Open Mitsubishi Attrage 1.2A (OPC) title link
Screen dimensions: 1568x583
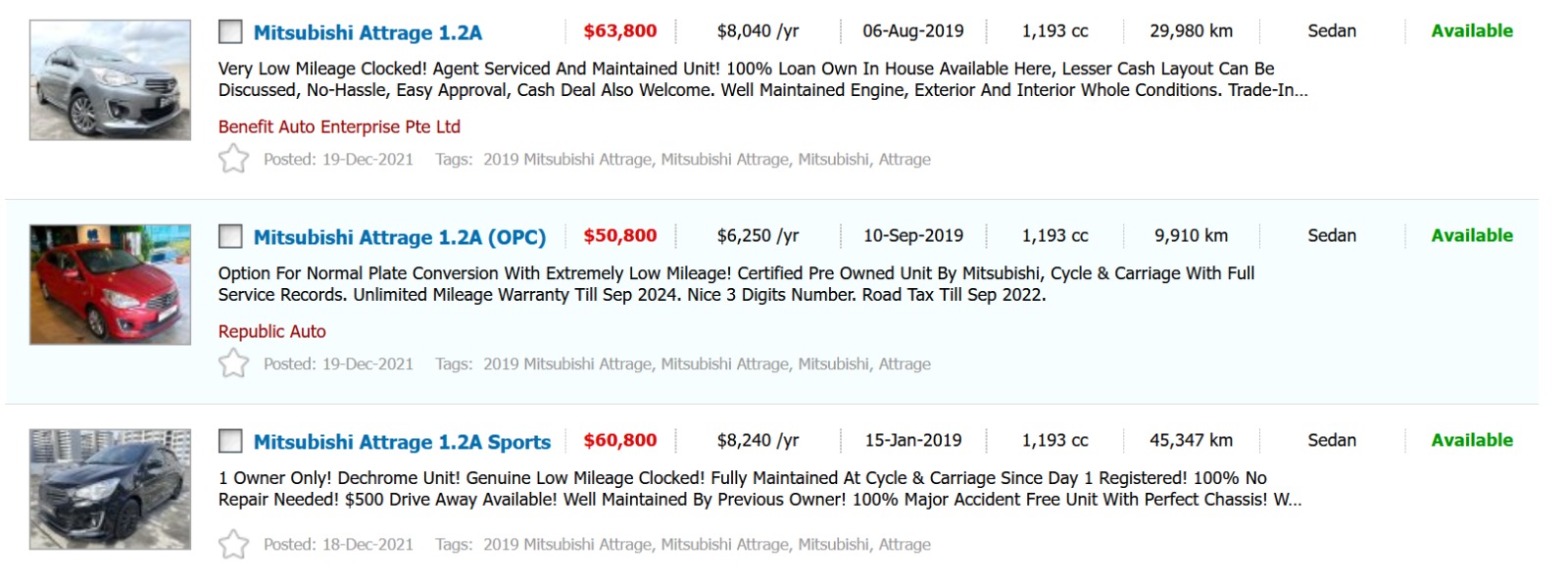pos(399,237)
